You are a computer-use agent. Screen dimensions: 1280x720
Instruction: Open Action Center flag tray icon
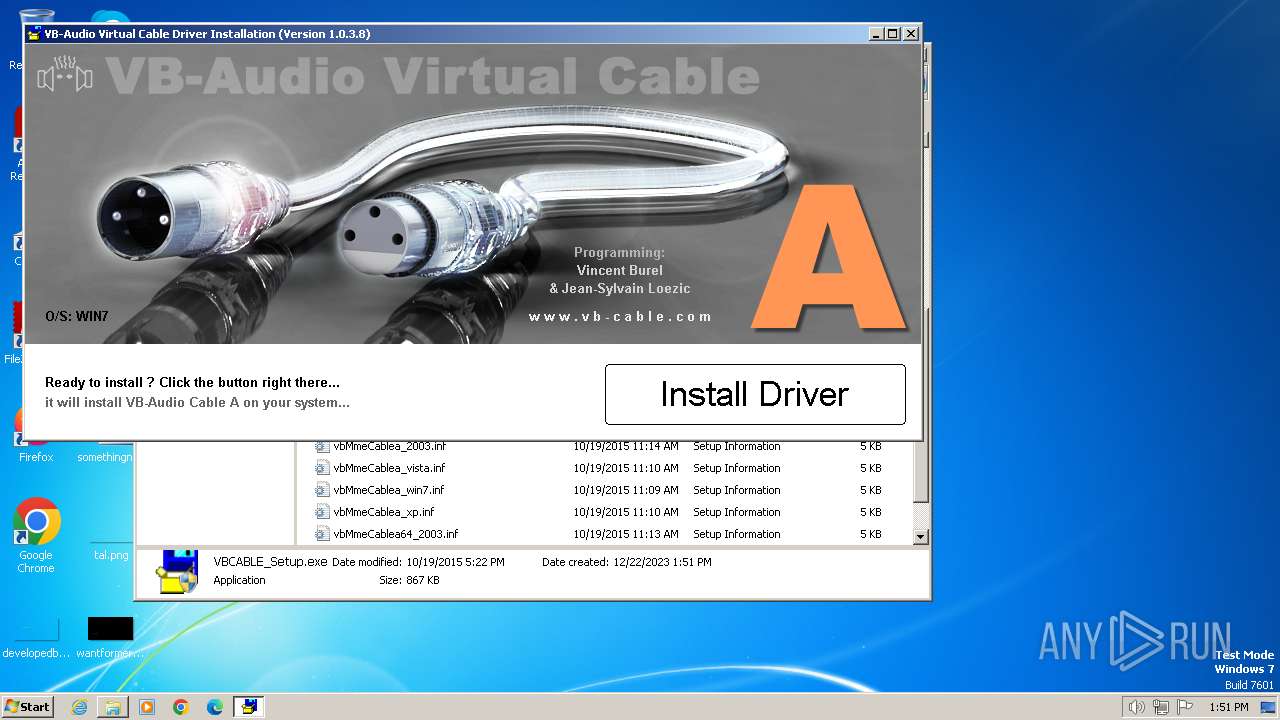tap(1185, 707)
